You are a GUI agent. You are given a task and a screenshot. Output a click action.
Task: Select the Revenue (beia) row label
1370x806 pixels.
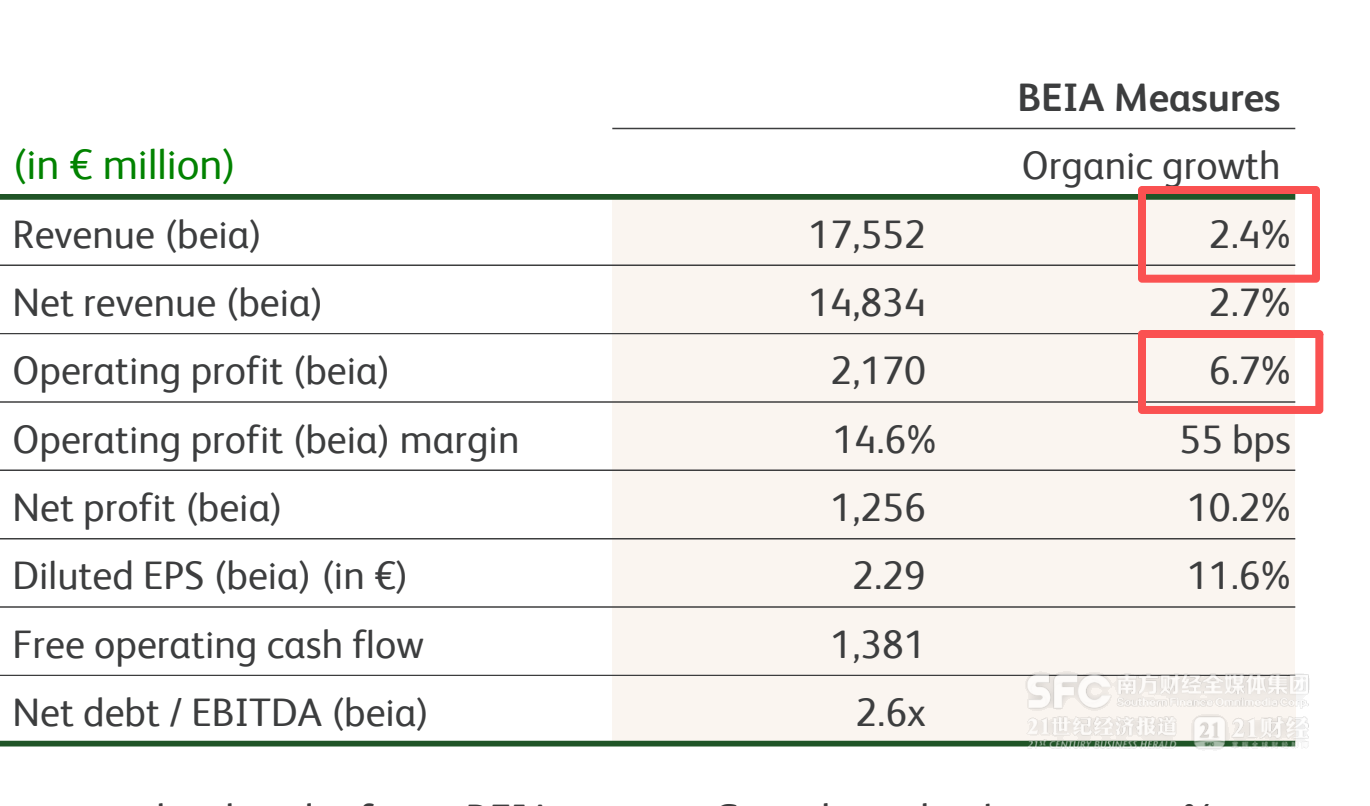click(x=136, y=235)
